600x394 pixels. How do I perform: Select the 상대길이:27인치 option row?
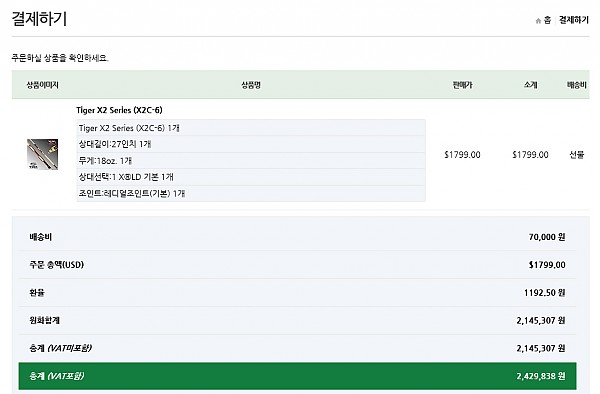pyautogui.click(x=251, y=144)
